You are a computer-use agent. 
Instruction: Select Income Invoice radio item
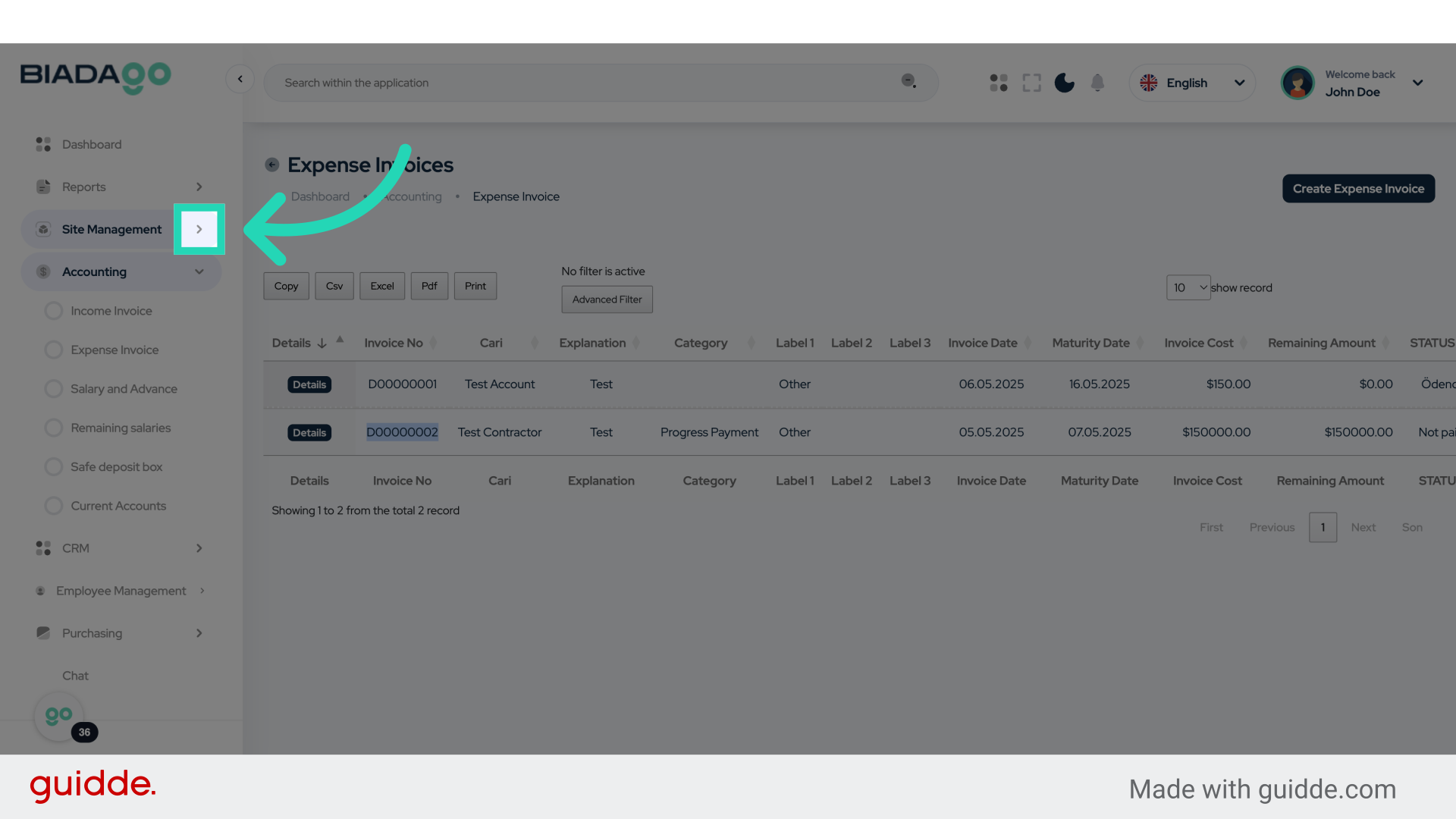pyautogui.click(x=54, y=311)
